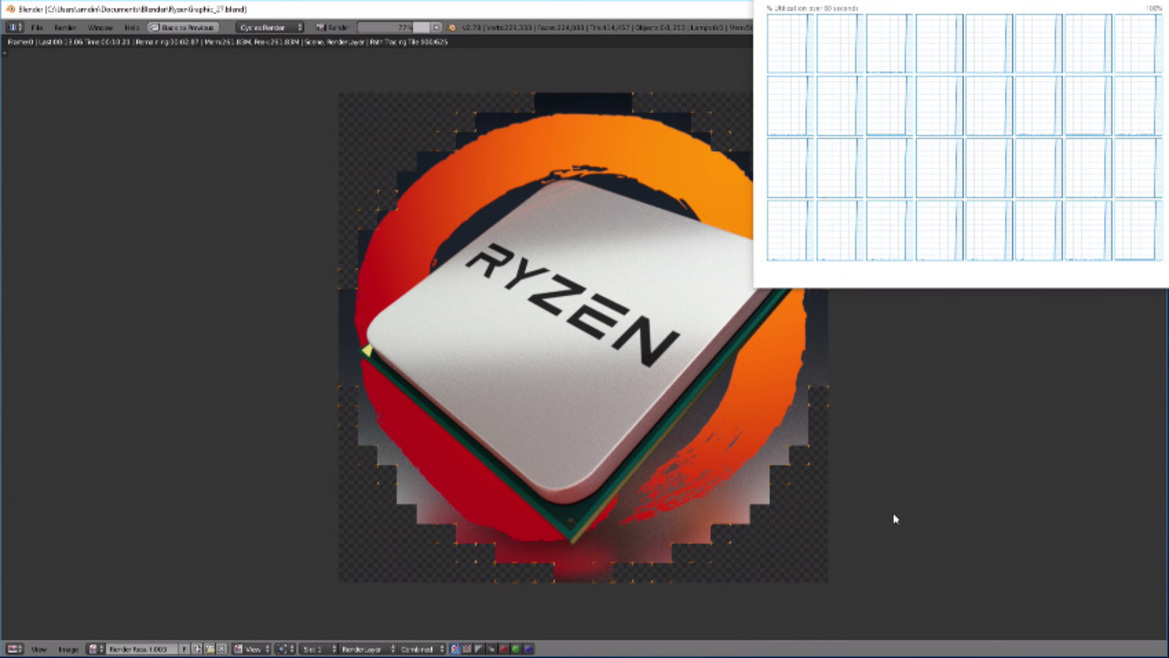Open the RenderLayer dropdown

368,649
